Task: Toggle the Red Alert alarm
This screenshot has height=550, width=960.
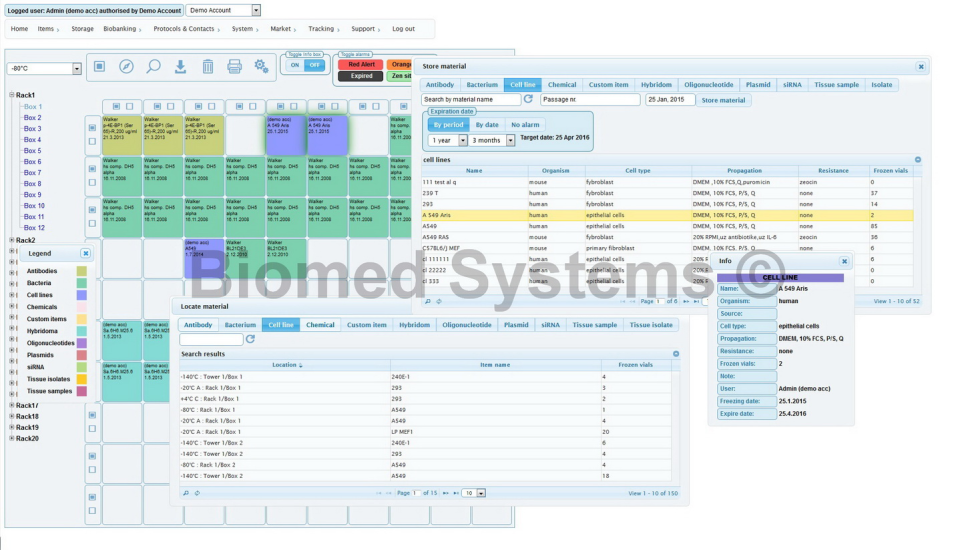Action: click(x=361, y=64)
